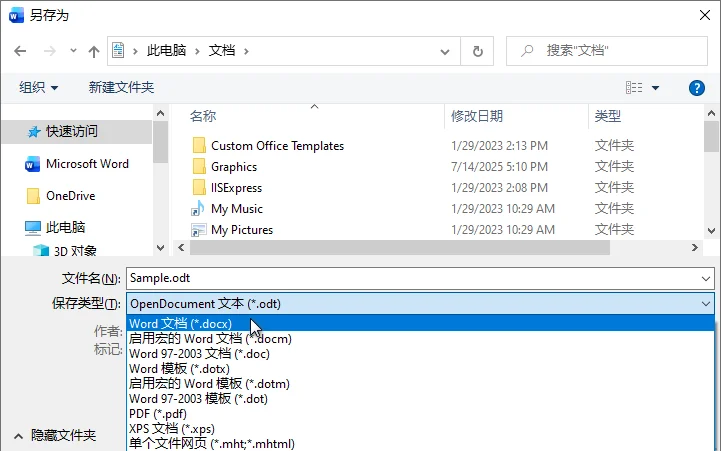Click the Forward navigation arrow
Screen dimensions: 721x451
(x=49, y=51)
